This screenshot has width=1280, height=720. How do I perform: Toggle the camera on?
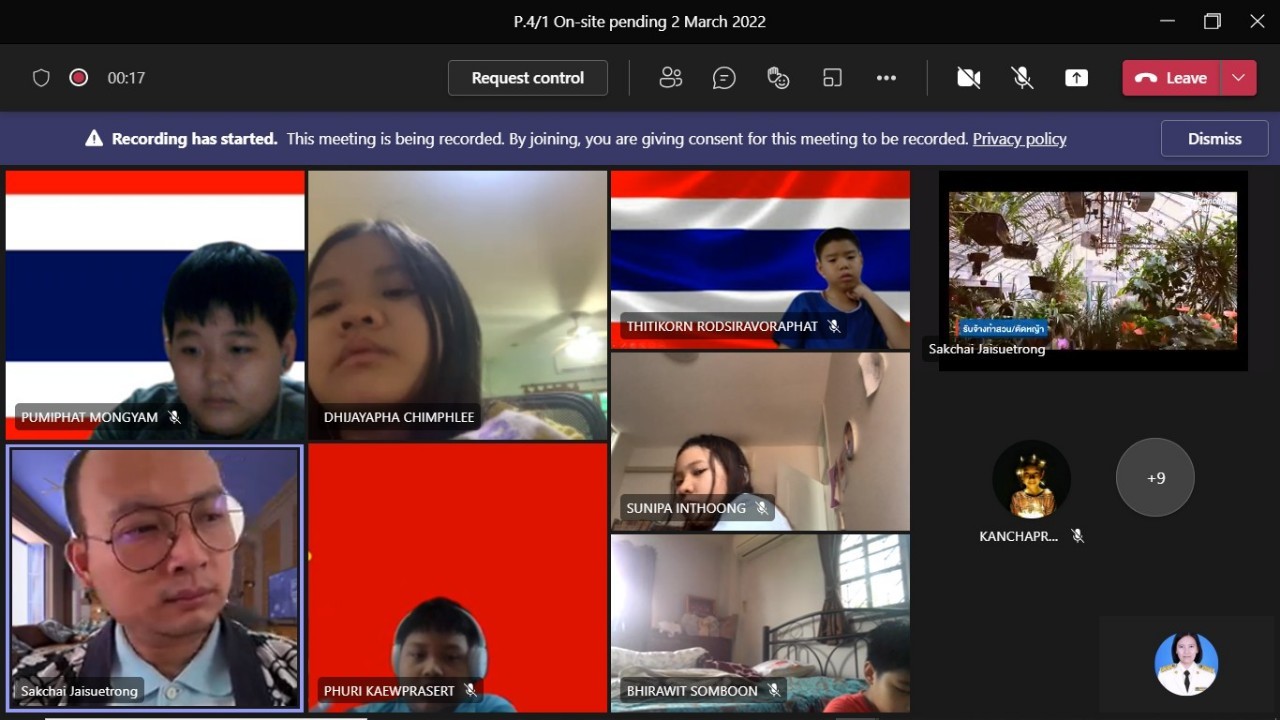pos(968,78)
